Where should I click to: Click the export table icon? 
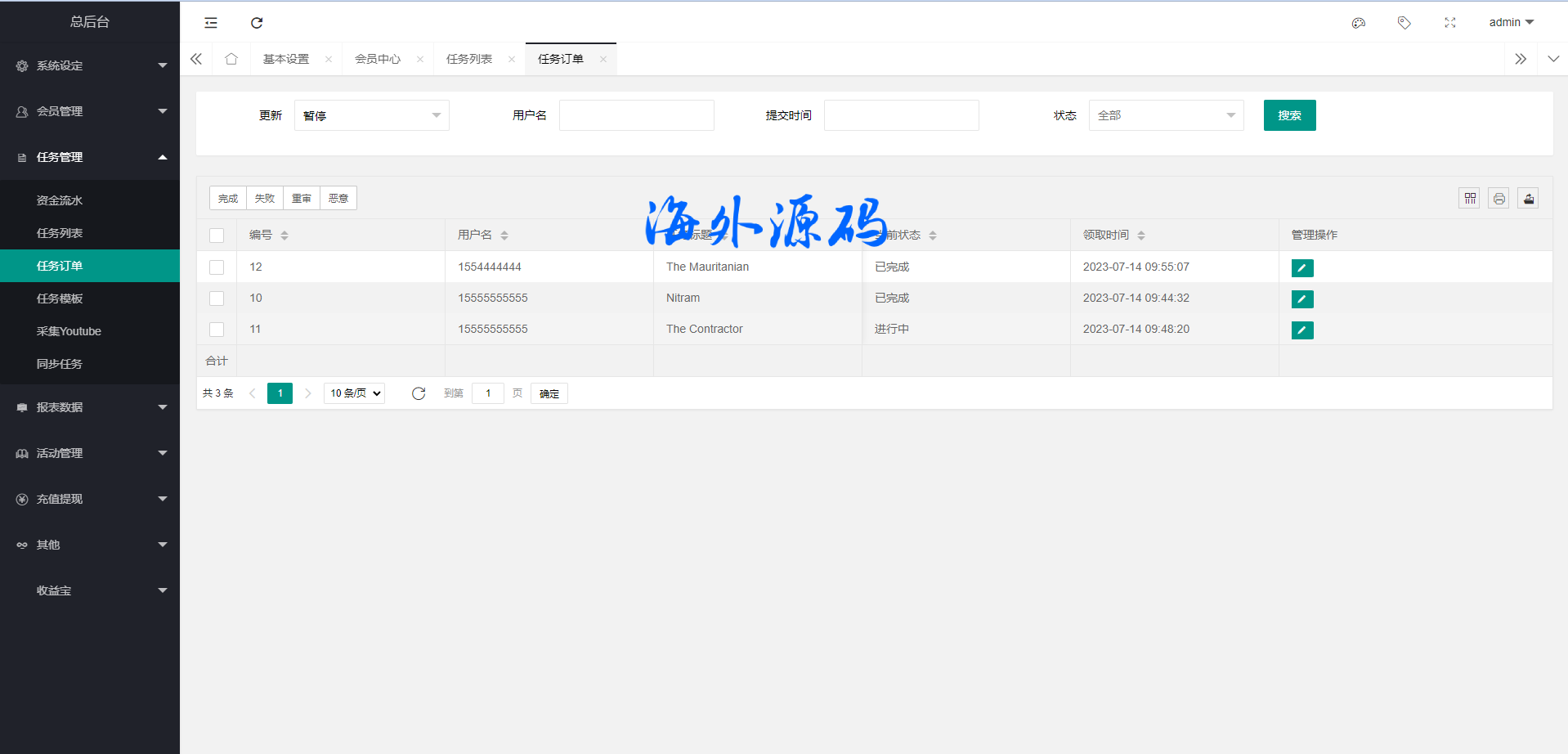click(x=1528, y=198)
